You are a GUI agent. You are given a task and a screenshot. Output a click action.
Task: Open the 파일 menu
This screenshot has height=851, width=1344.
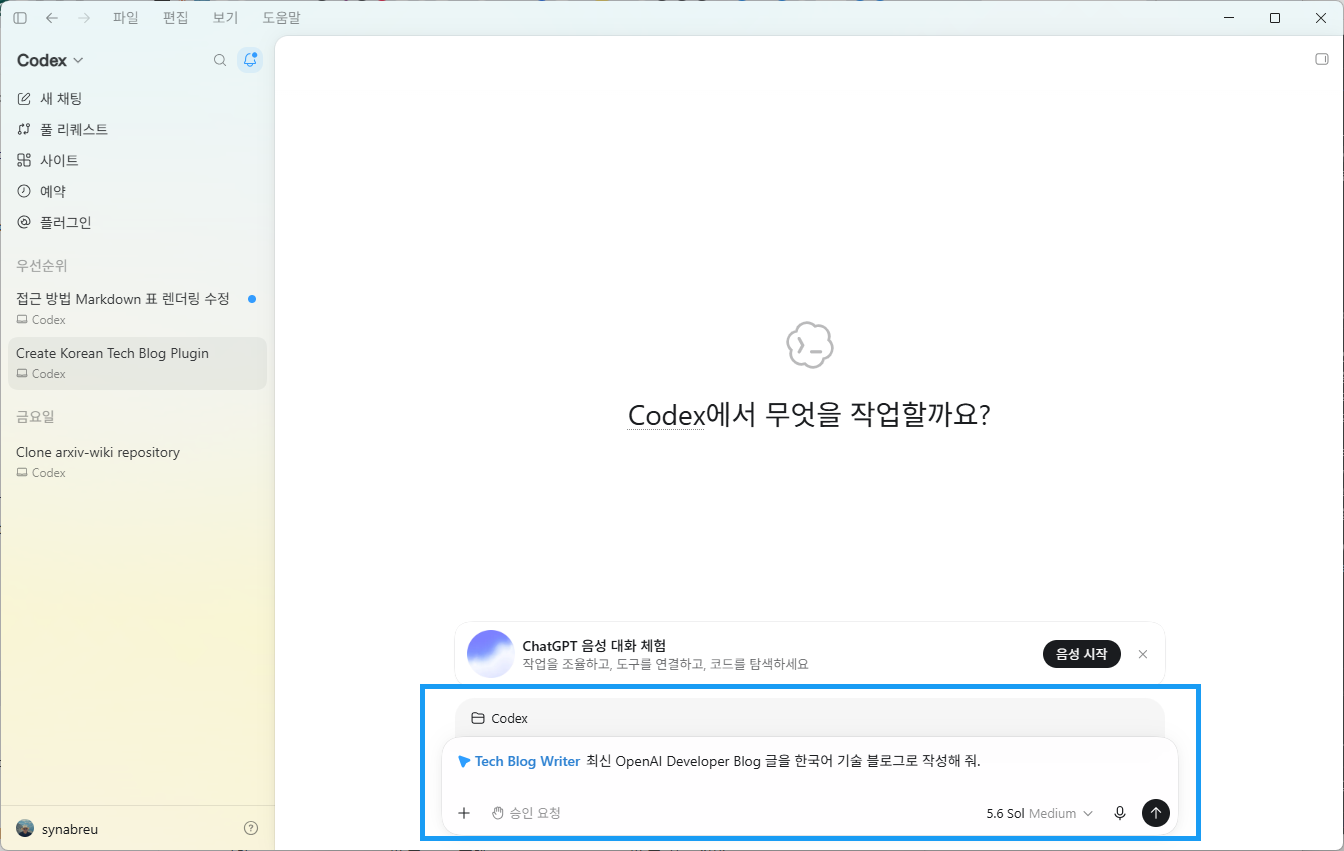tap(126, 18)
